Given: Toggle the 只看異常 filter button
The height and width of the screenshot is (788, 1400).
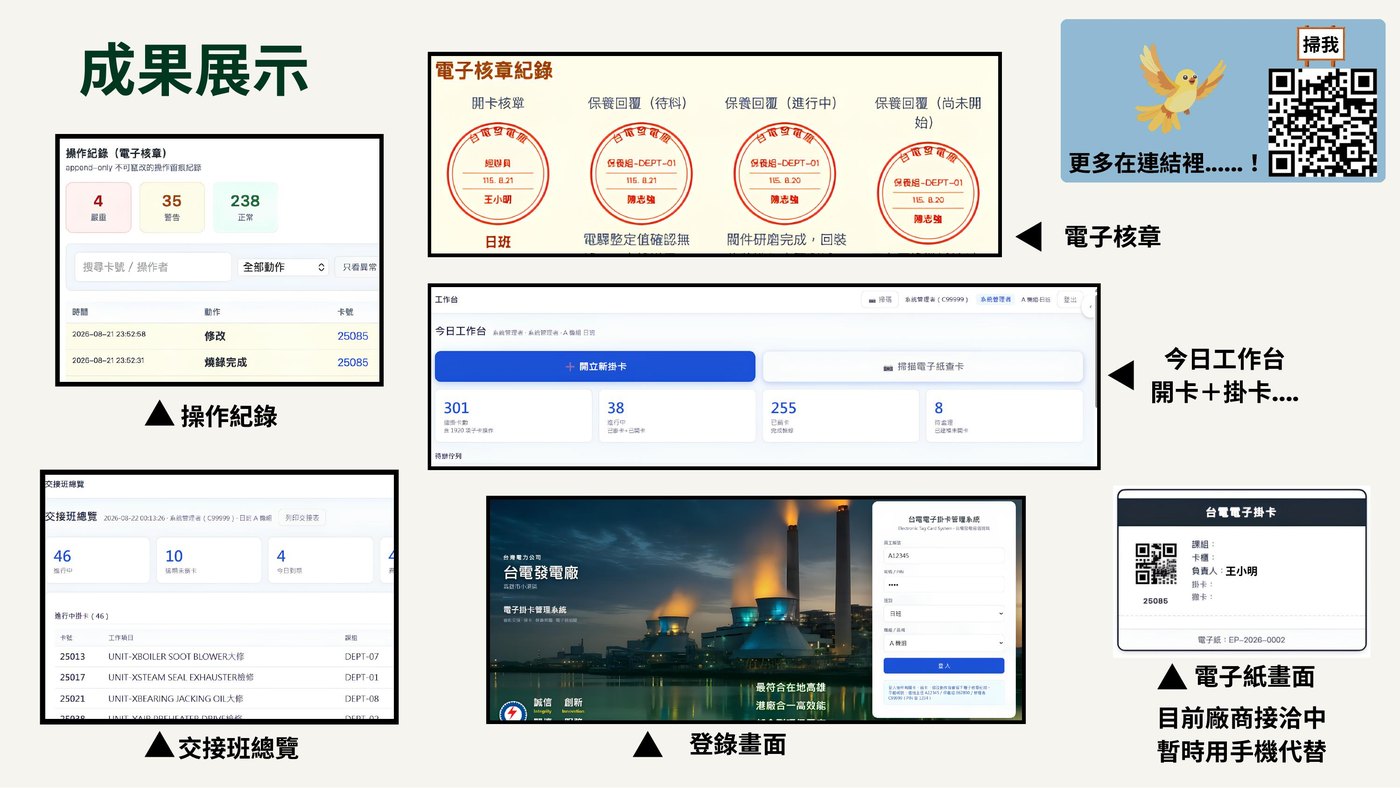Looking at the screenshot, I should [x=358, y=267].
